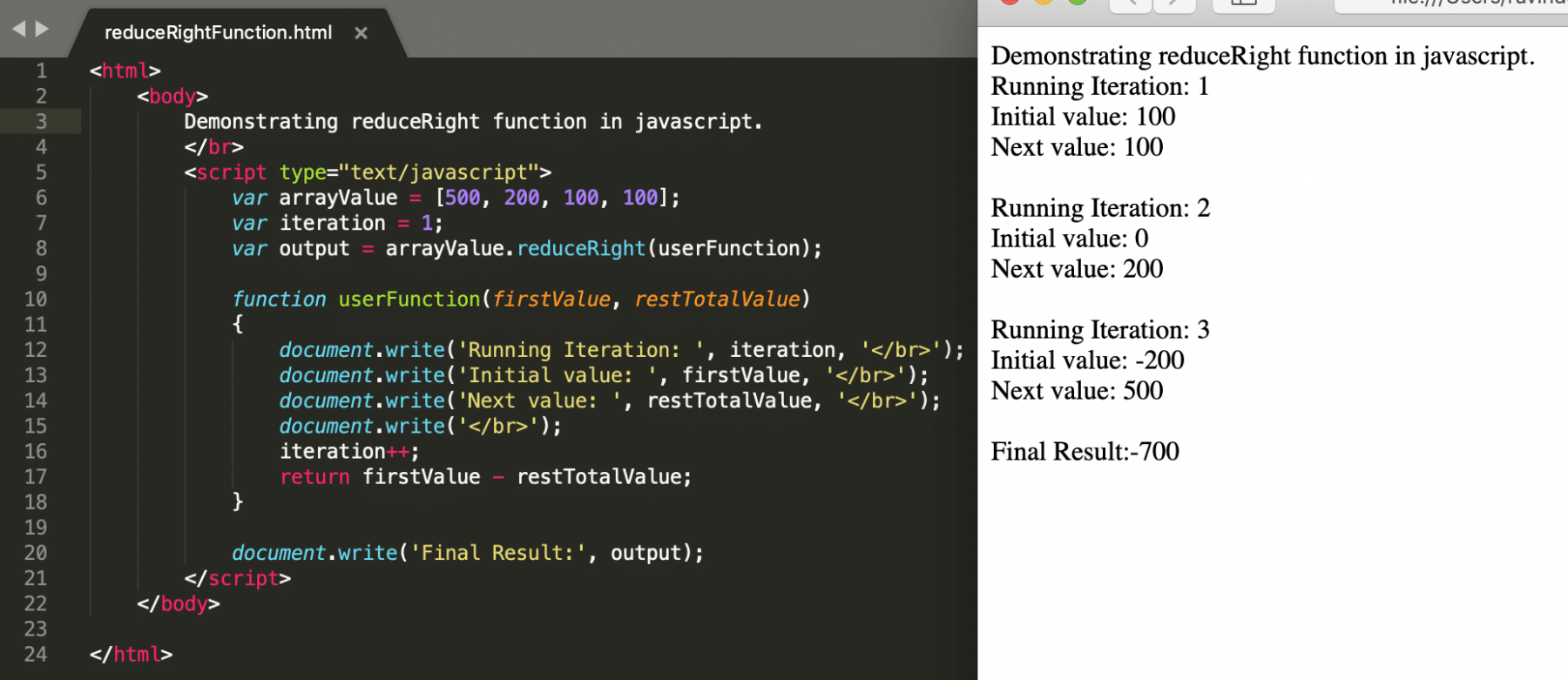This screenshot has width=1568, height=680.
Task: Click the 'var iteration = 1;' line
Action: (337, 223)
